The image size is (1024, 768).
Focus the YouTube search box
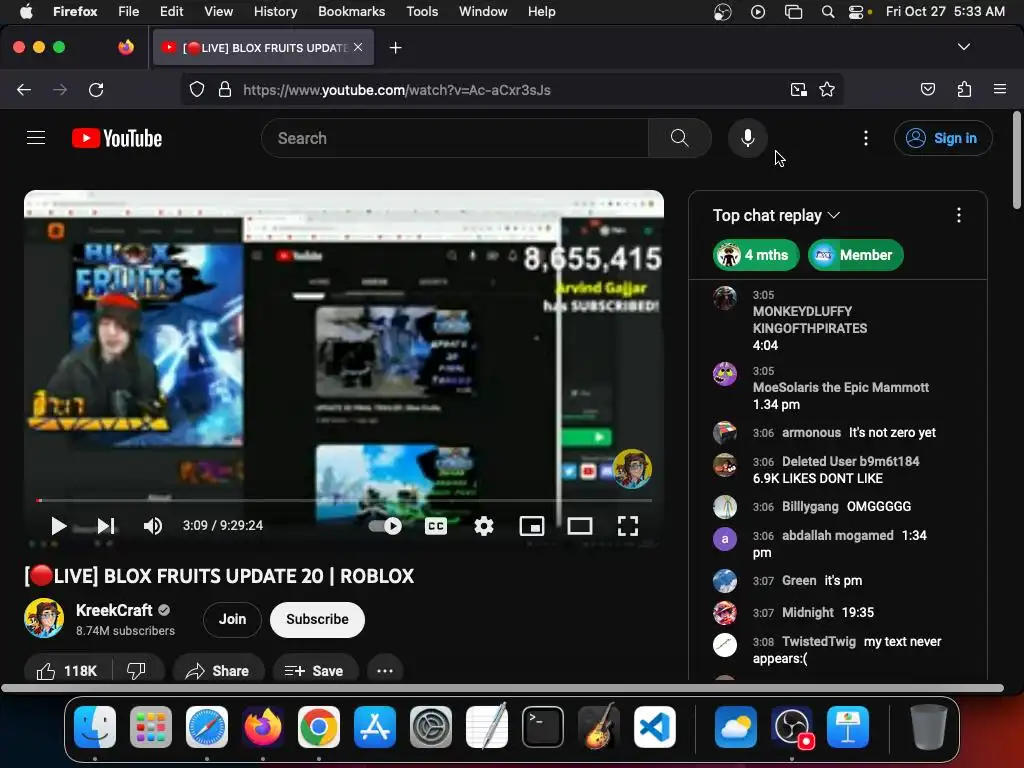[x=455, y=138]
